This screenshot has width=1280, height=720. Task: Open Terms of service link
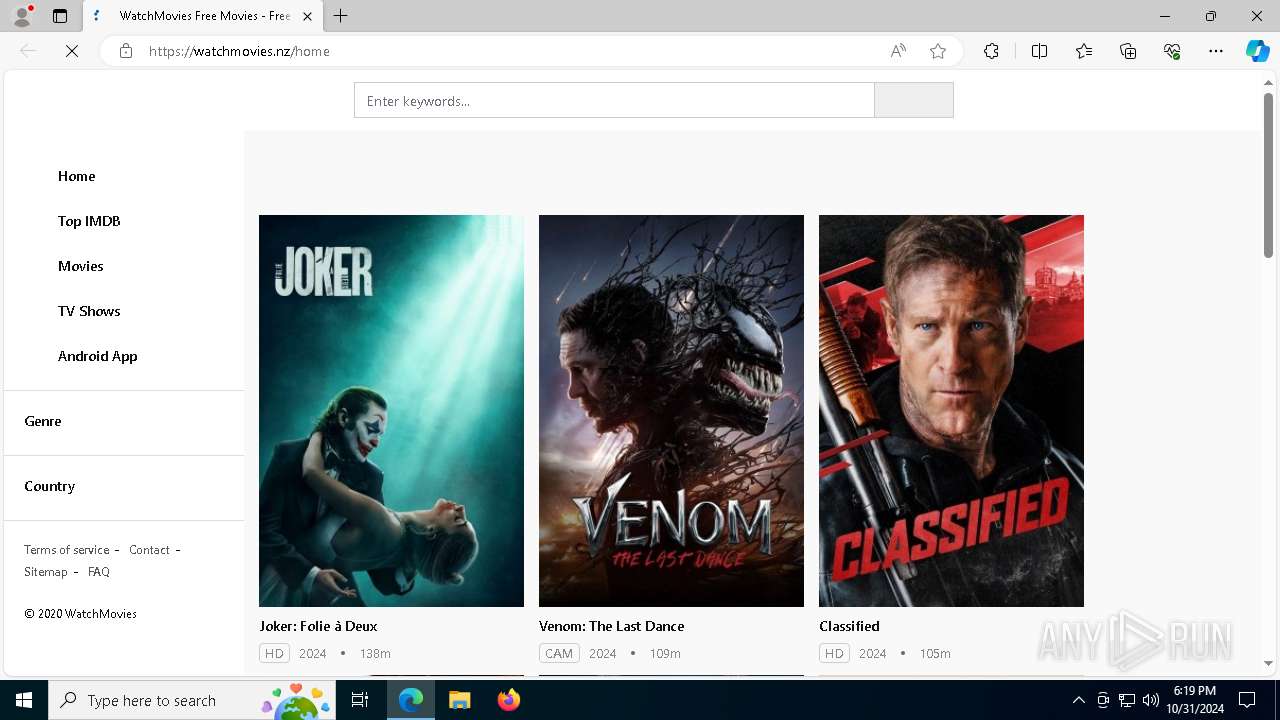[67, 550]
